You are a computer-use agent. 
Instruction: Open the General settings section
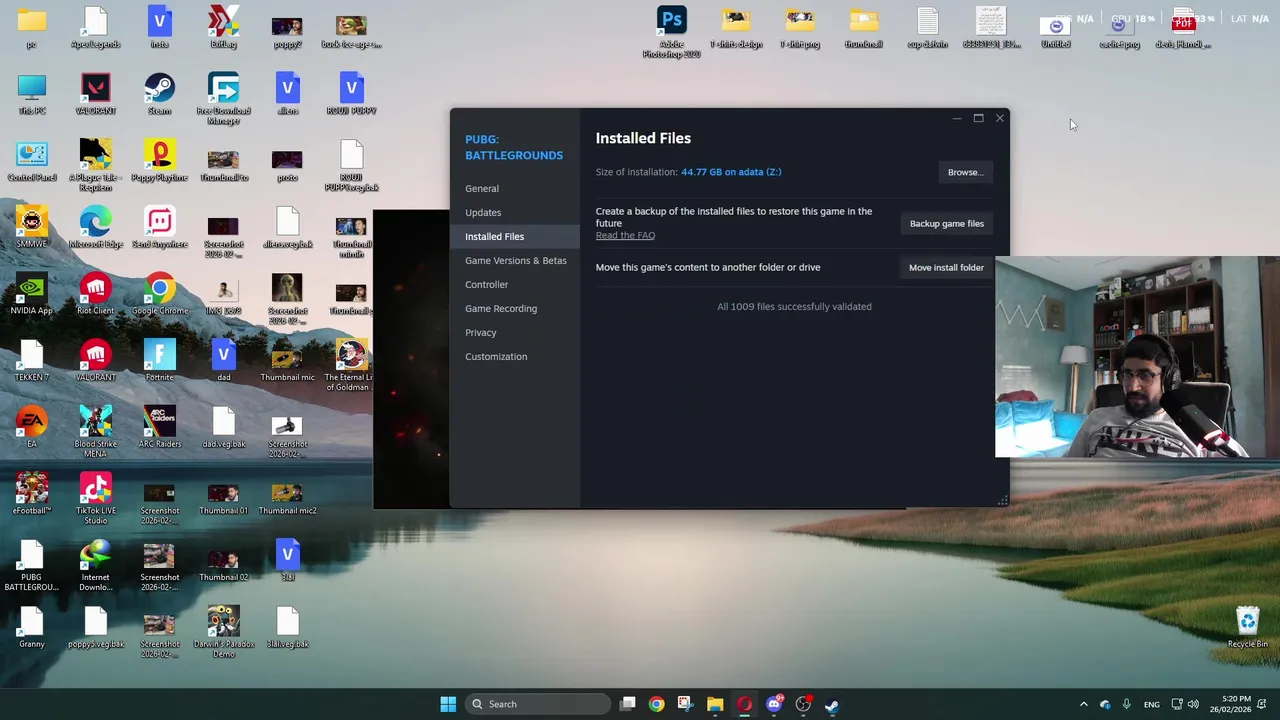tap(481, 188)
